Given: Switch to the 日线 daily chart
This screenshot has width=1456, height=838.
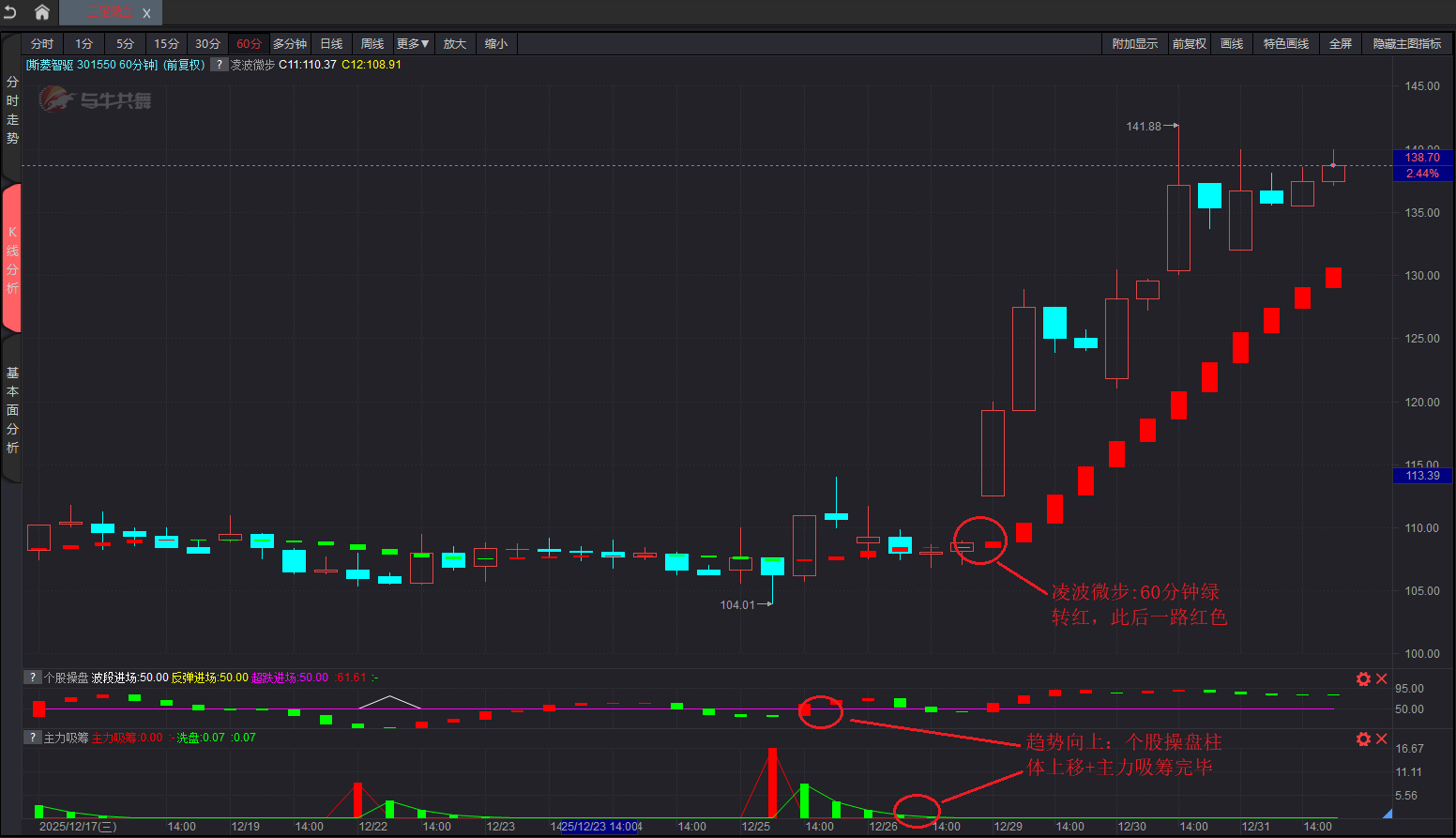Looking at the screenshot, I should pos(331,44).
